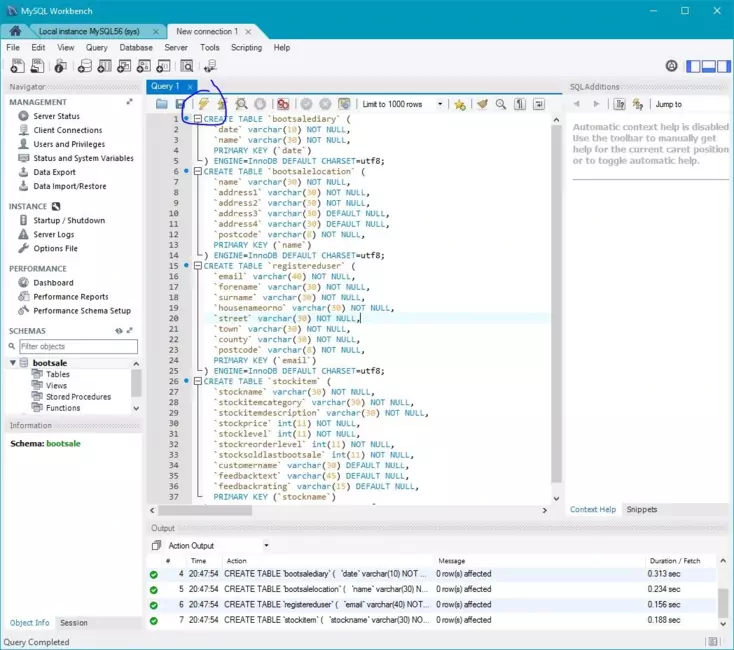Open the Action Output dropdown
Viewport: 734px width, 650px height.
point(266,545)
